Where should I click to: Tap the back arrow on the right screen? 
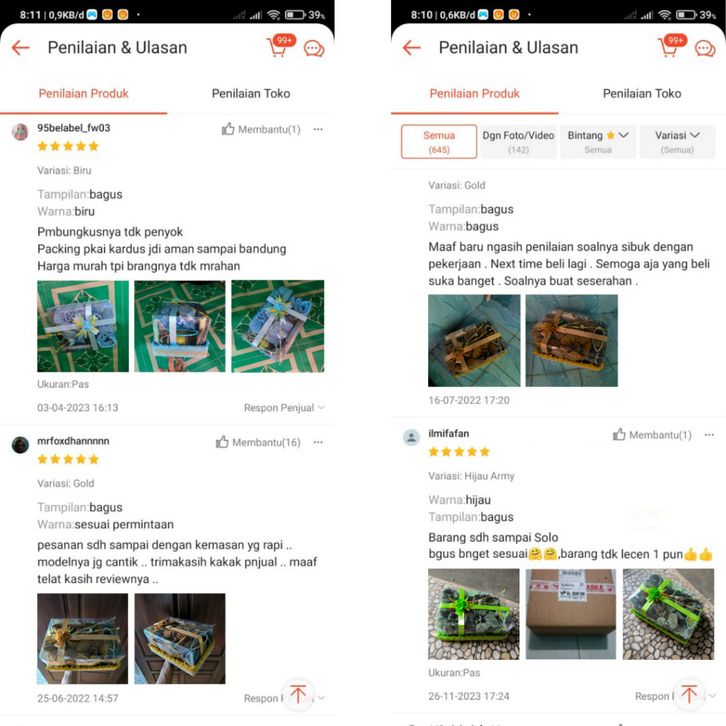(412, 48)
